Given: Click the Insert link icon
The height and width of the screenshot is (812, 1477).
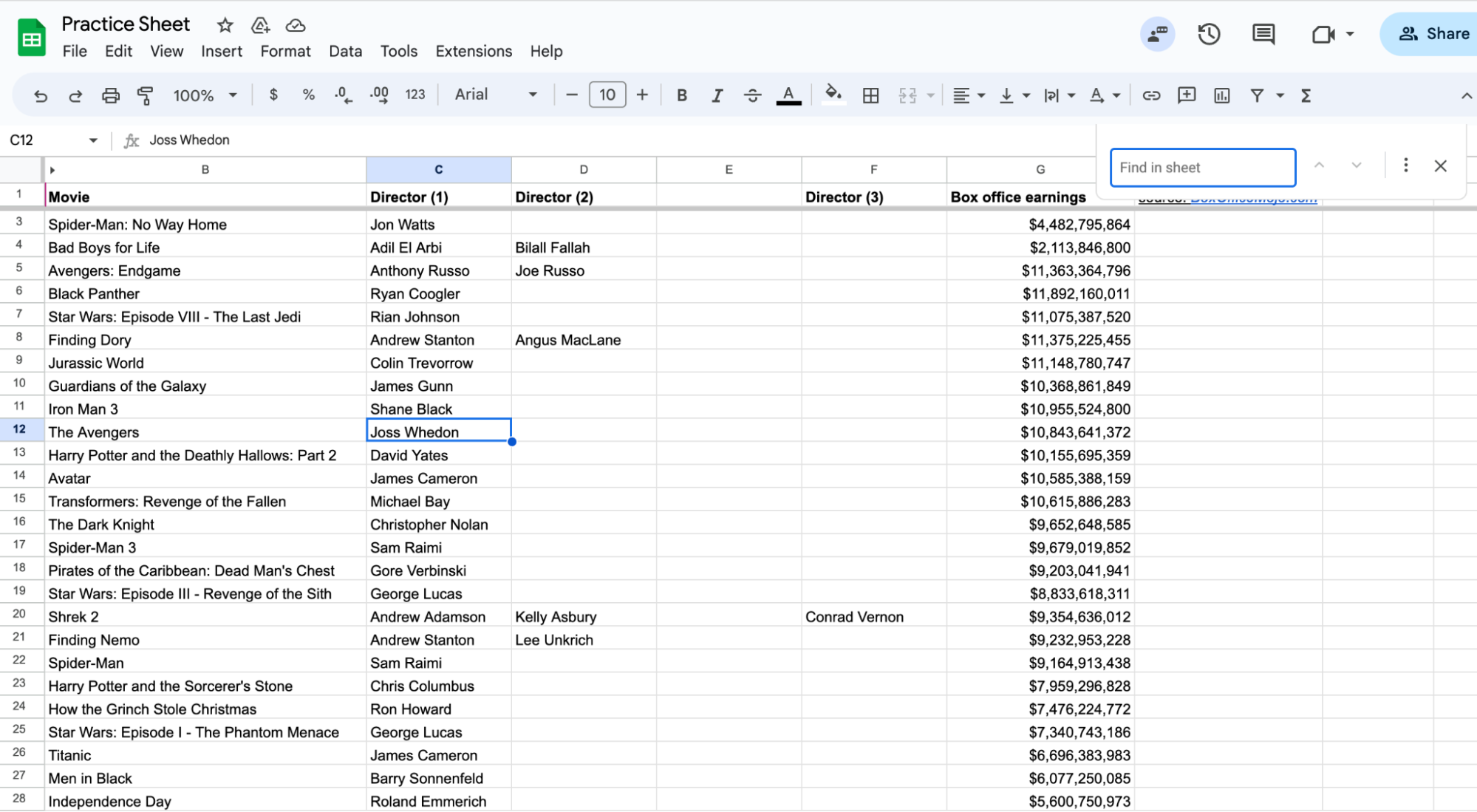Looking at the screenshot, I should 1151,95.
